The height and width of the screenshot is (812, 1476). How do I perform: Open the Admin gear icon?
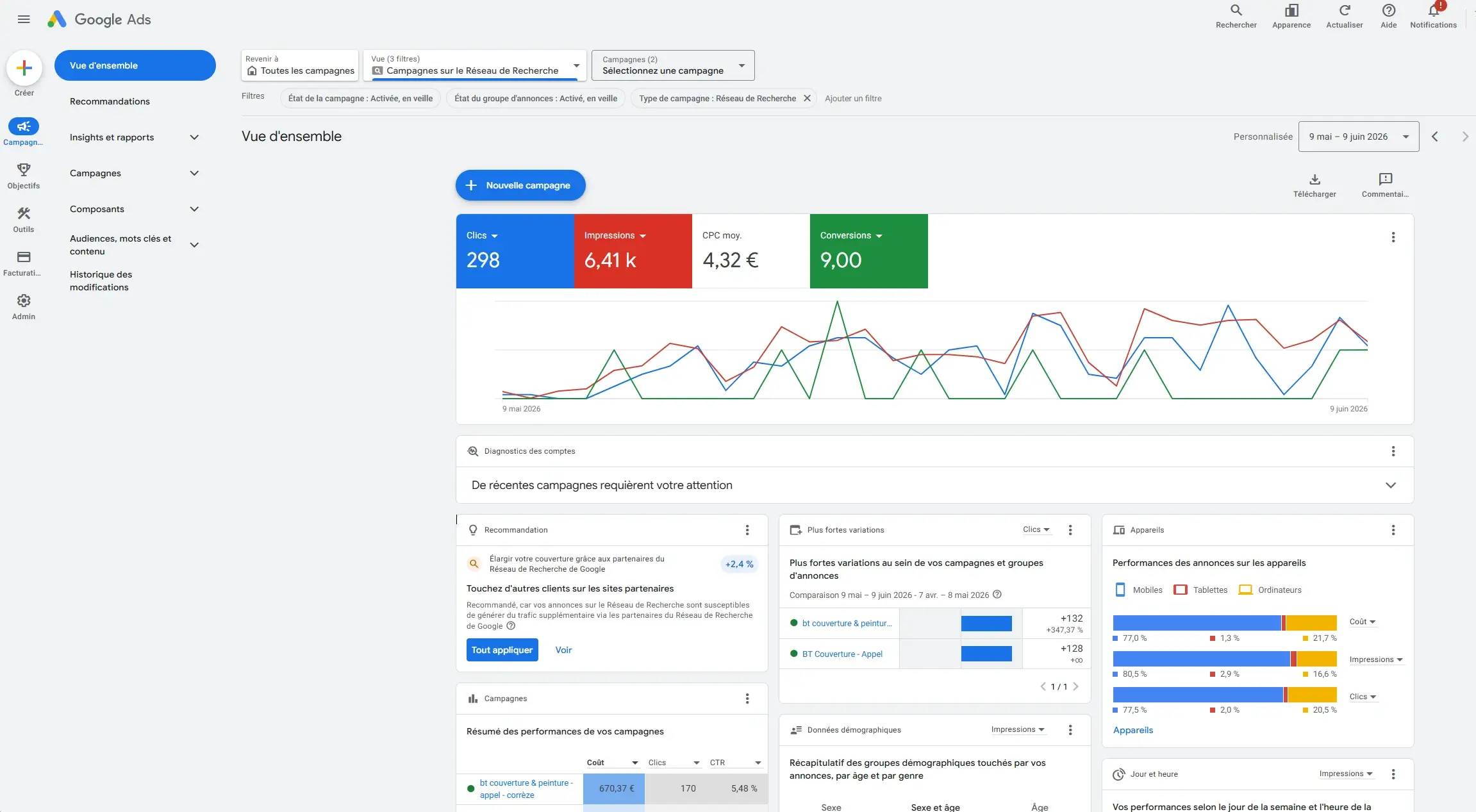(24, 301)
